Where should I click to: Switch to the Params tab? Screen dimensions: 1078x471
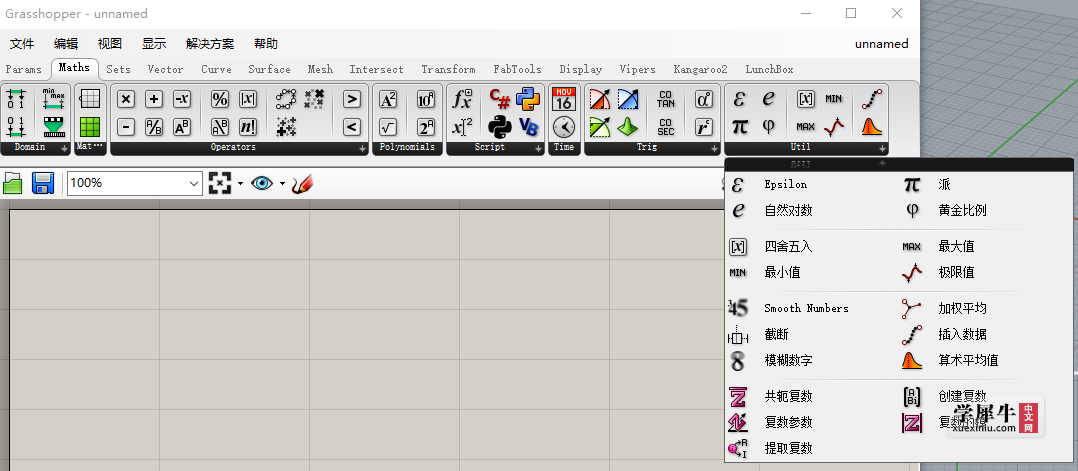click(23, 69)
